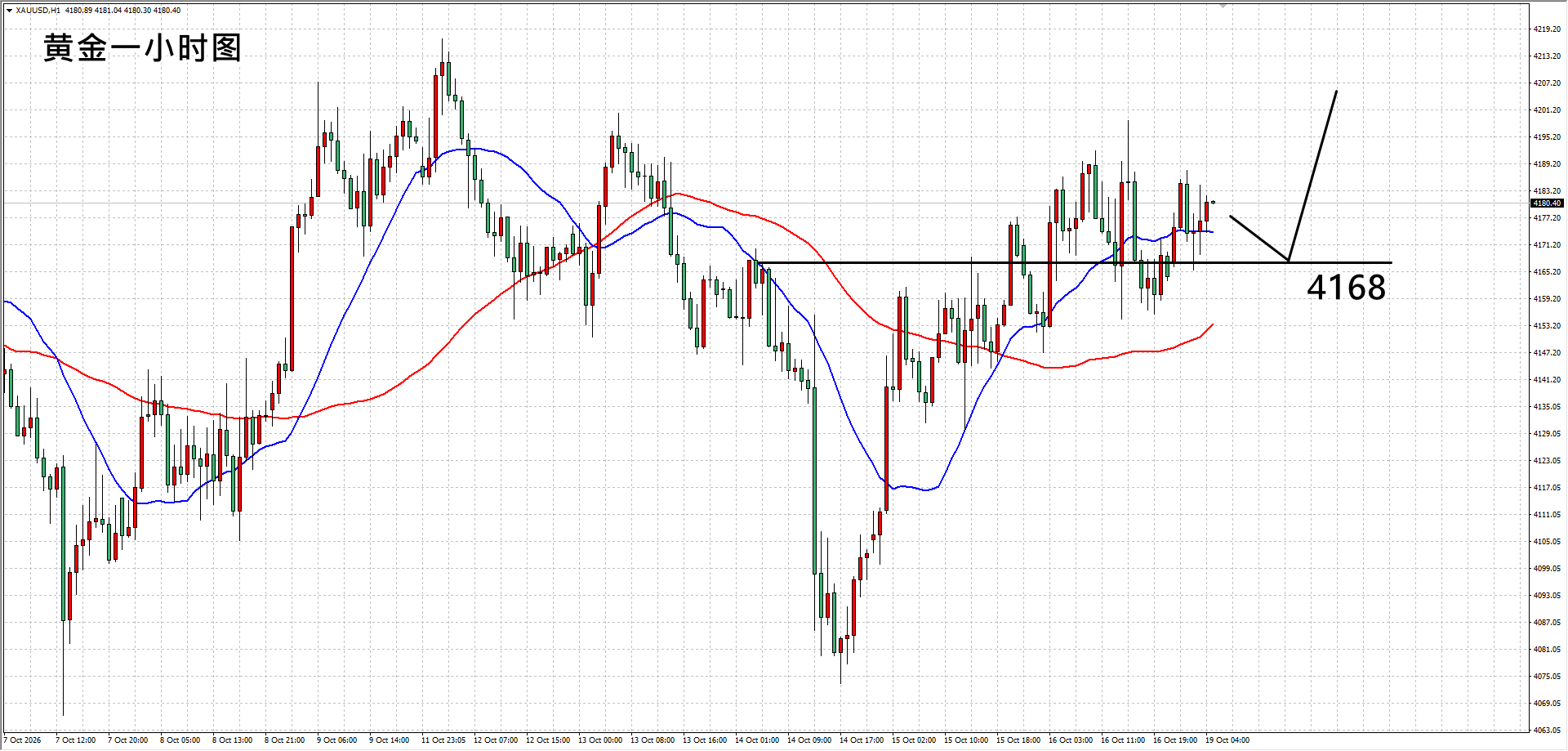This screenshot has height=751, width=1568.
Task: Click the triangle beside XAUUSD,H1 symbol header
Action: click(9, 11)
